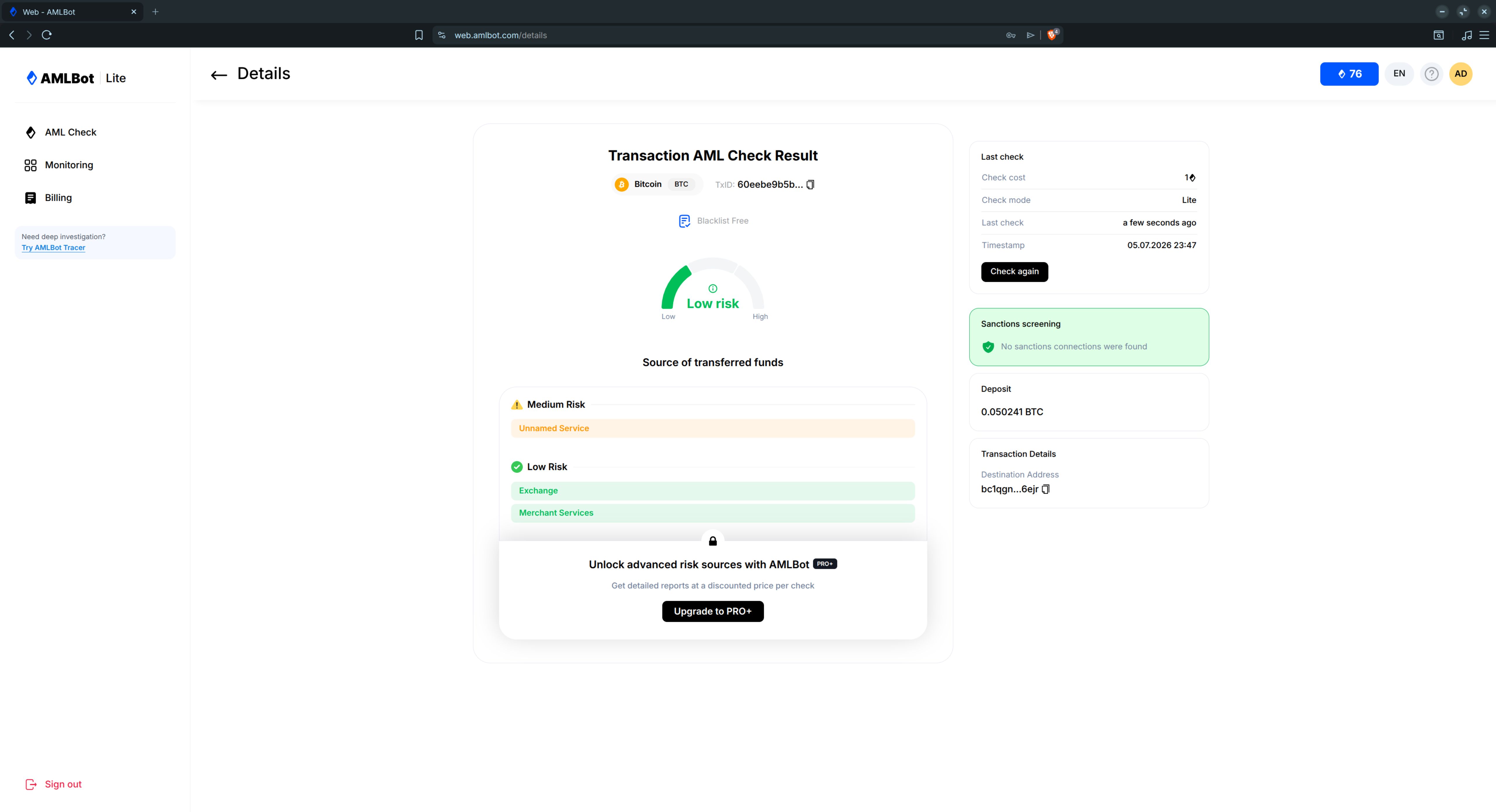
Task: Click the Brave shields icon in address bar
Action: point(1052,35)
